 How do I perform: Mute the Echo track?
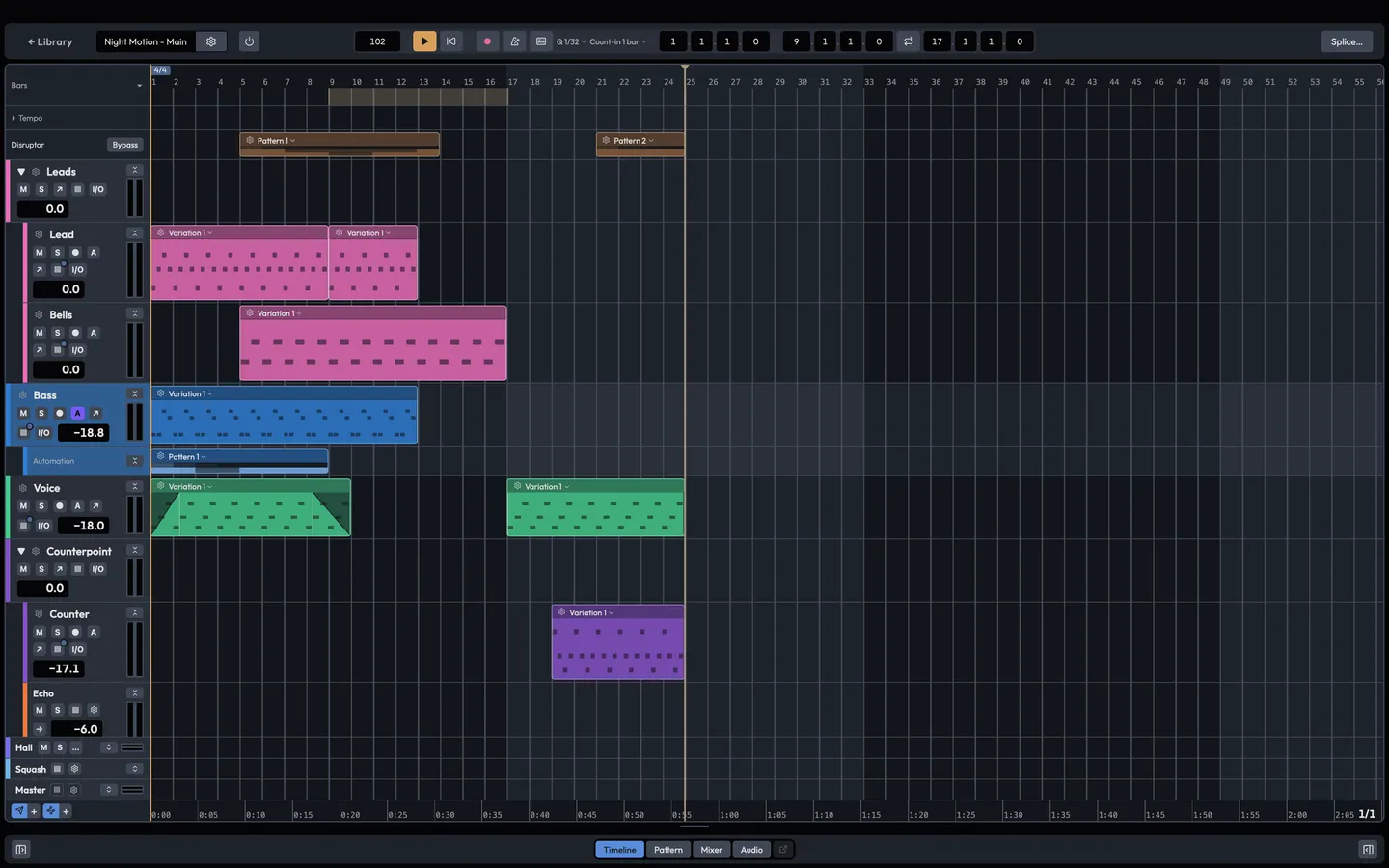(x=40, y=710)
